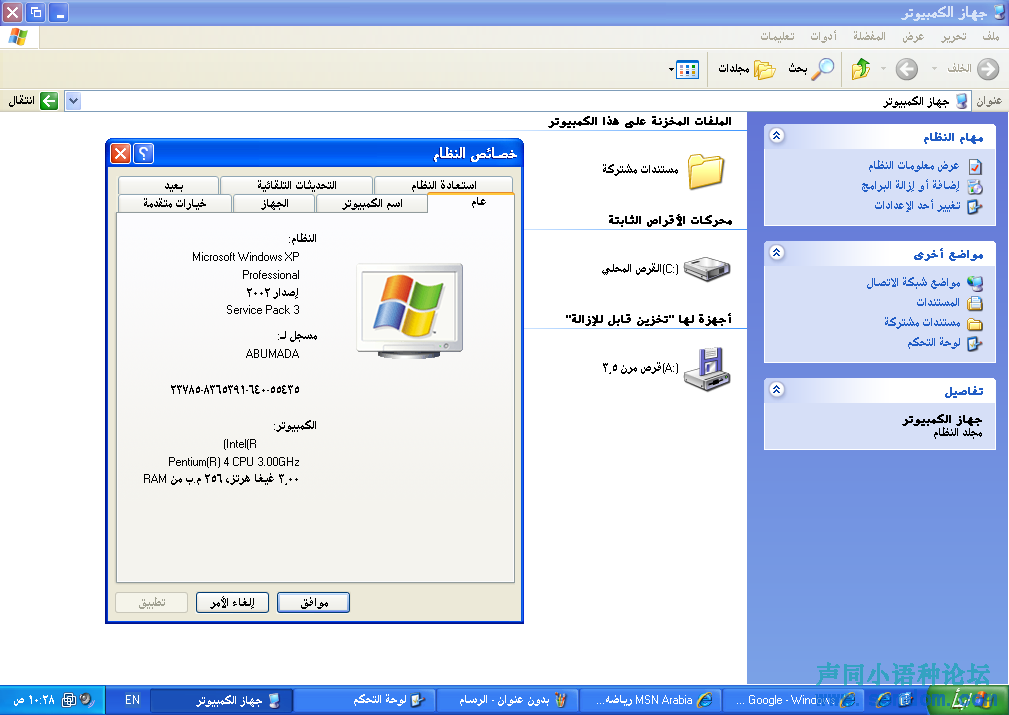1009x715 pixels.
Task: Select the 3.5 Floppy (A:) drive icon
Action: (707, 369)
